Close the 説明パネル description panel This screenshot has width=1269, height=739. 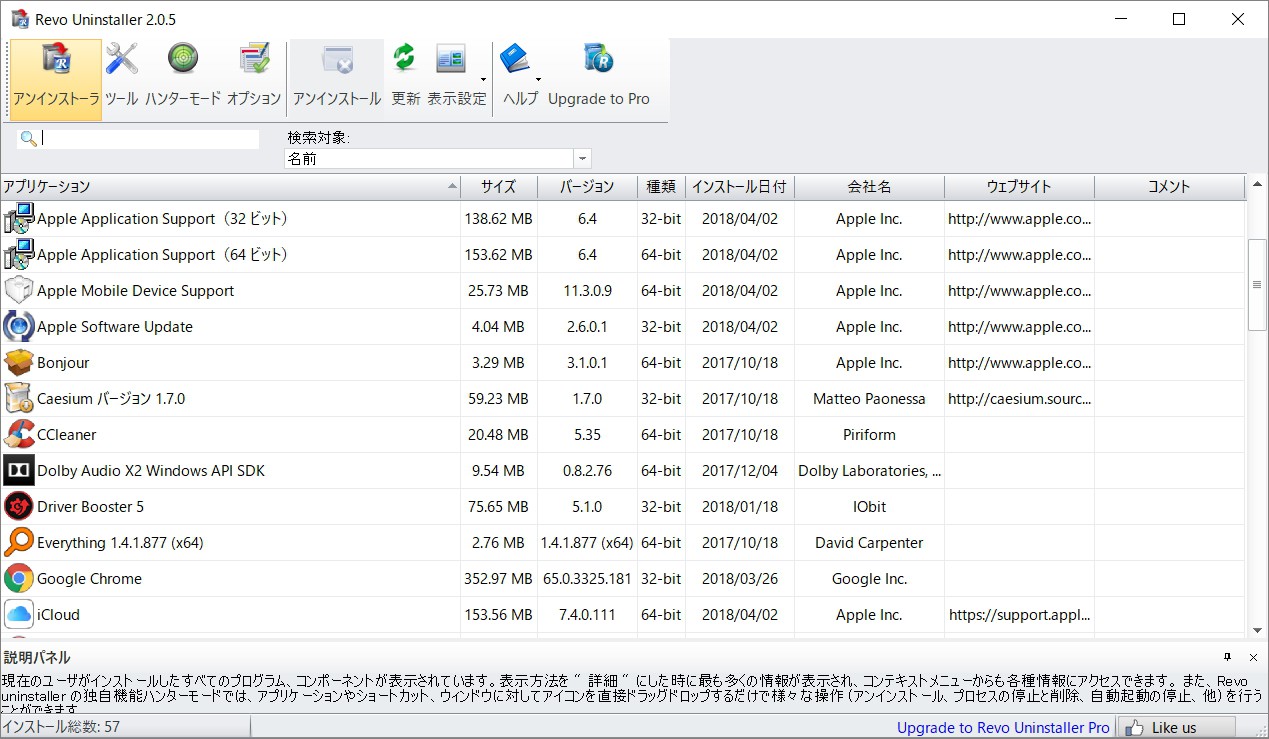pyautogui.click(x=1253, y=657)
